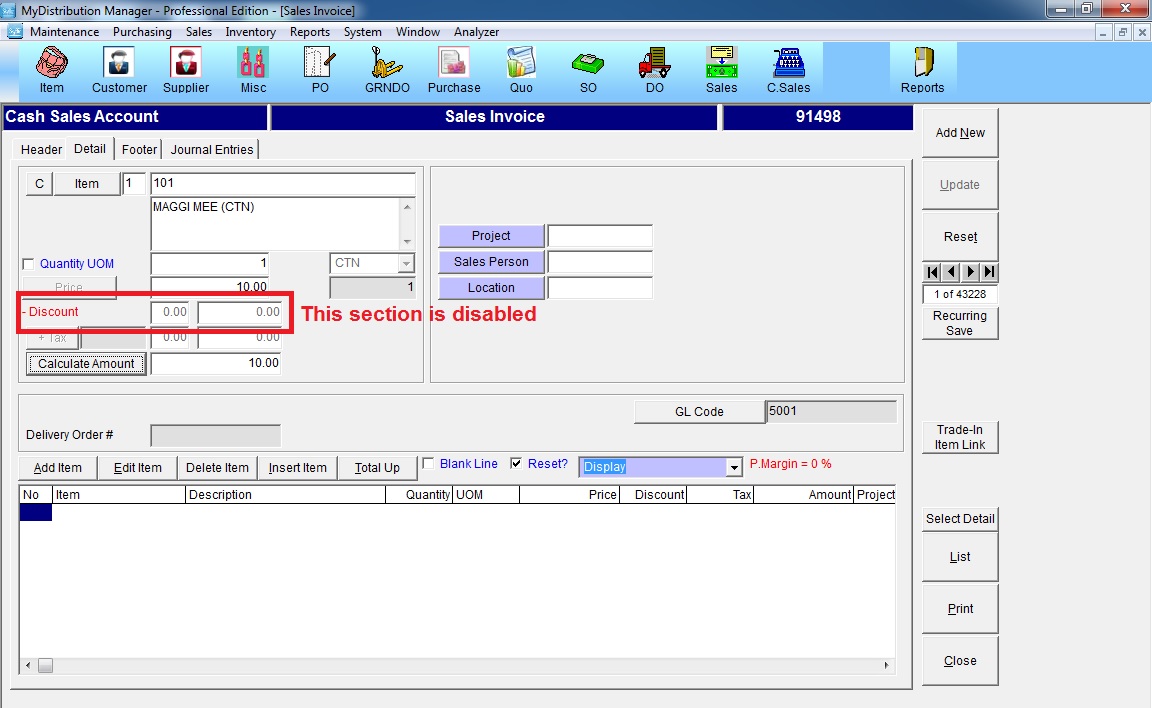Open the C.Sales cash register icon
The width and height of the screenshot is (1152, 708).
point(788,68)
